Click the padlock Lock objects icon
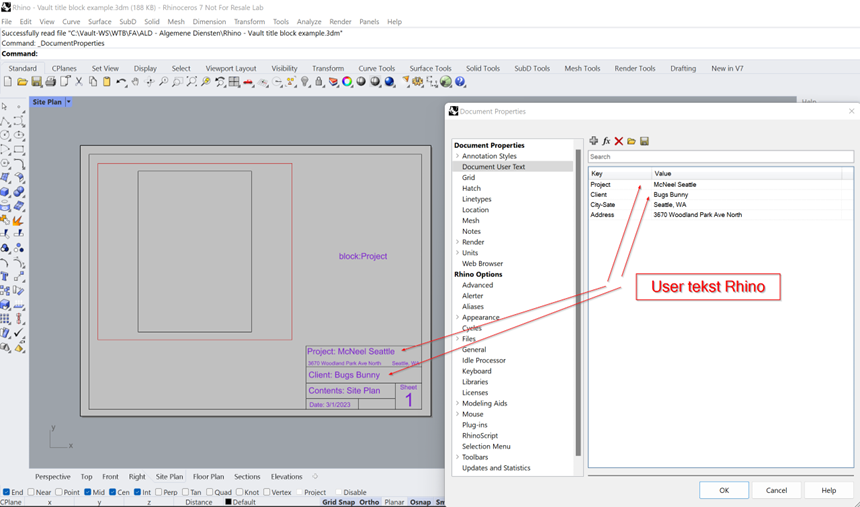Viewport: 860px width, 507px height. click(x=319, y=82)
